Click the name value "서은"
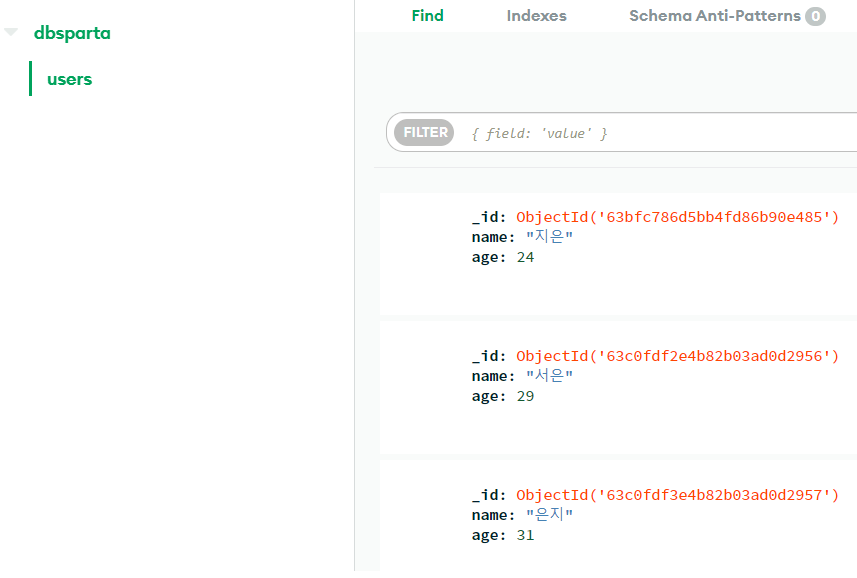This screenshot has height=578, width=857. pyautogui.click(x=549, y=376)
